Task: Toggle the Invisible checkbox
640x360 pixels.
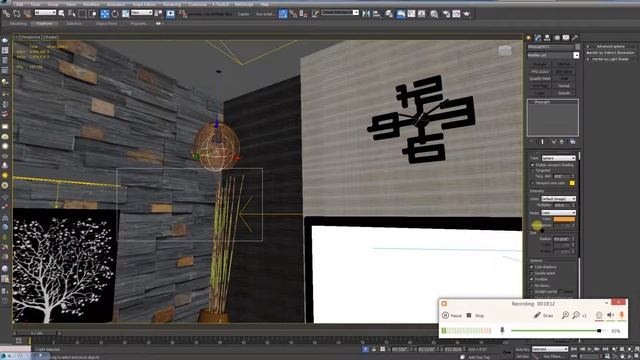Action: click(532, 279)
